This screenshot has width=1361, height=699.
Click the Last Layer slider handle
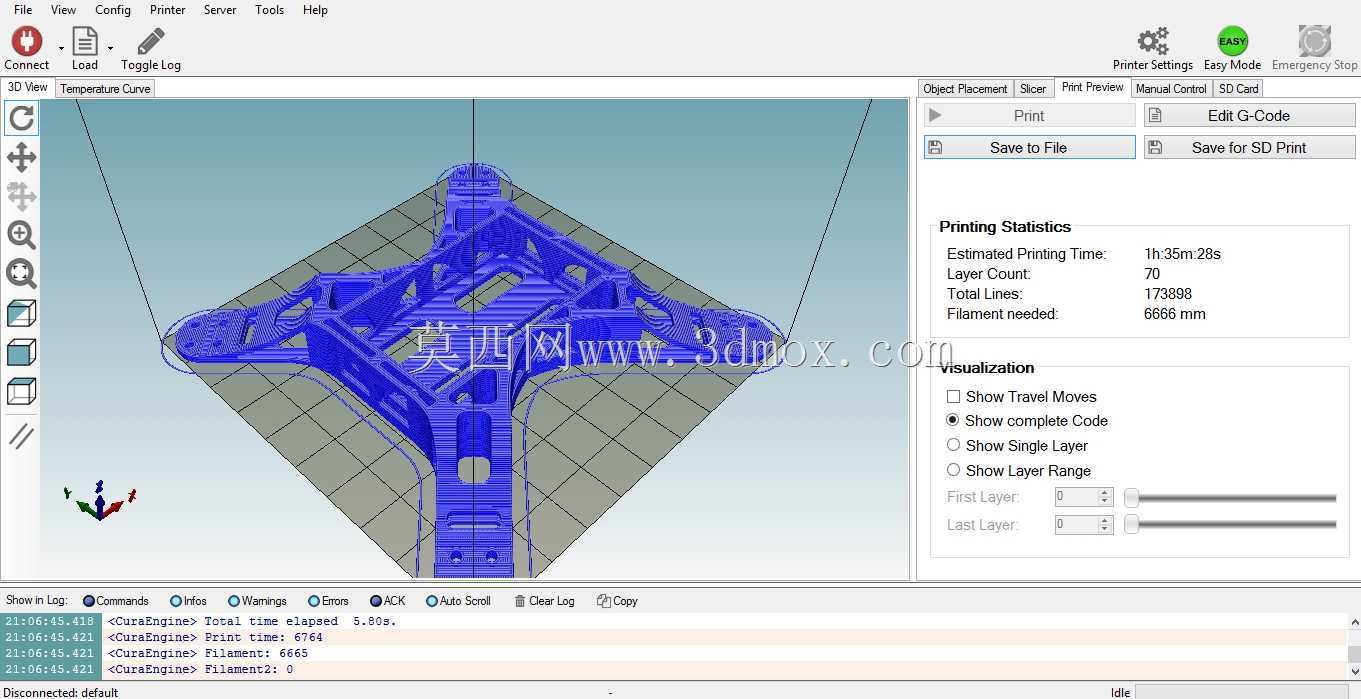tap(1131, 525)
